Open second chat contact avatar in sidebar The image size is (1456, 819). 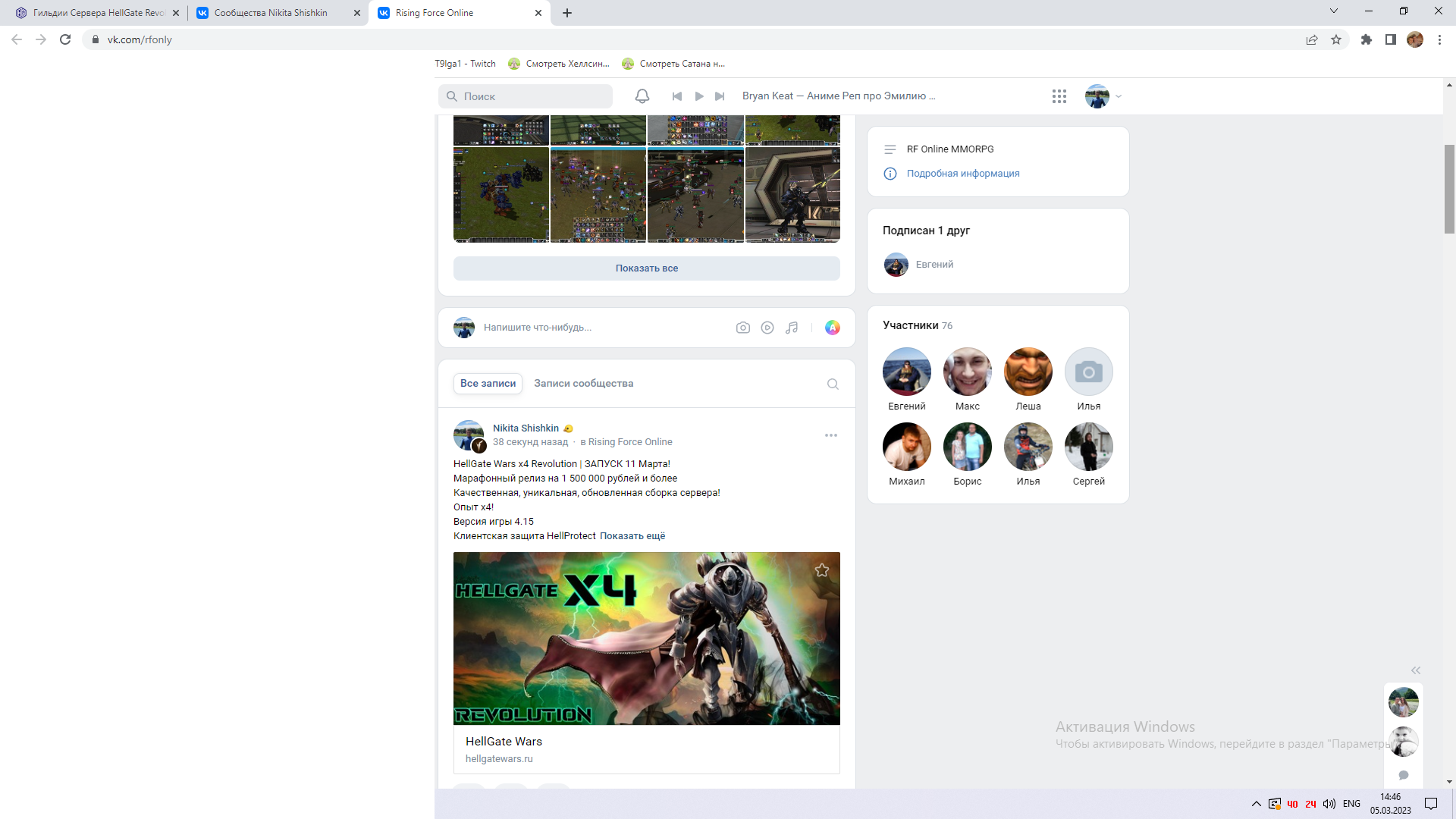coord(1404,742)
